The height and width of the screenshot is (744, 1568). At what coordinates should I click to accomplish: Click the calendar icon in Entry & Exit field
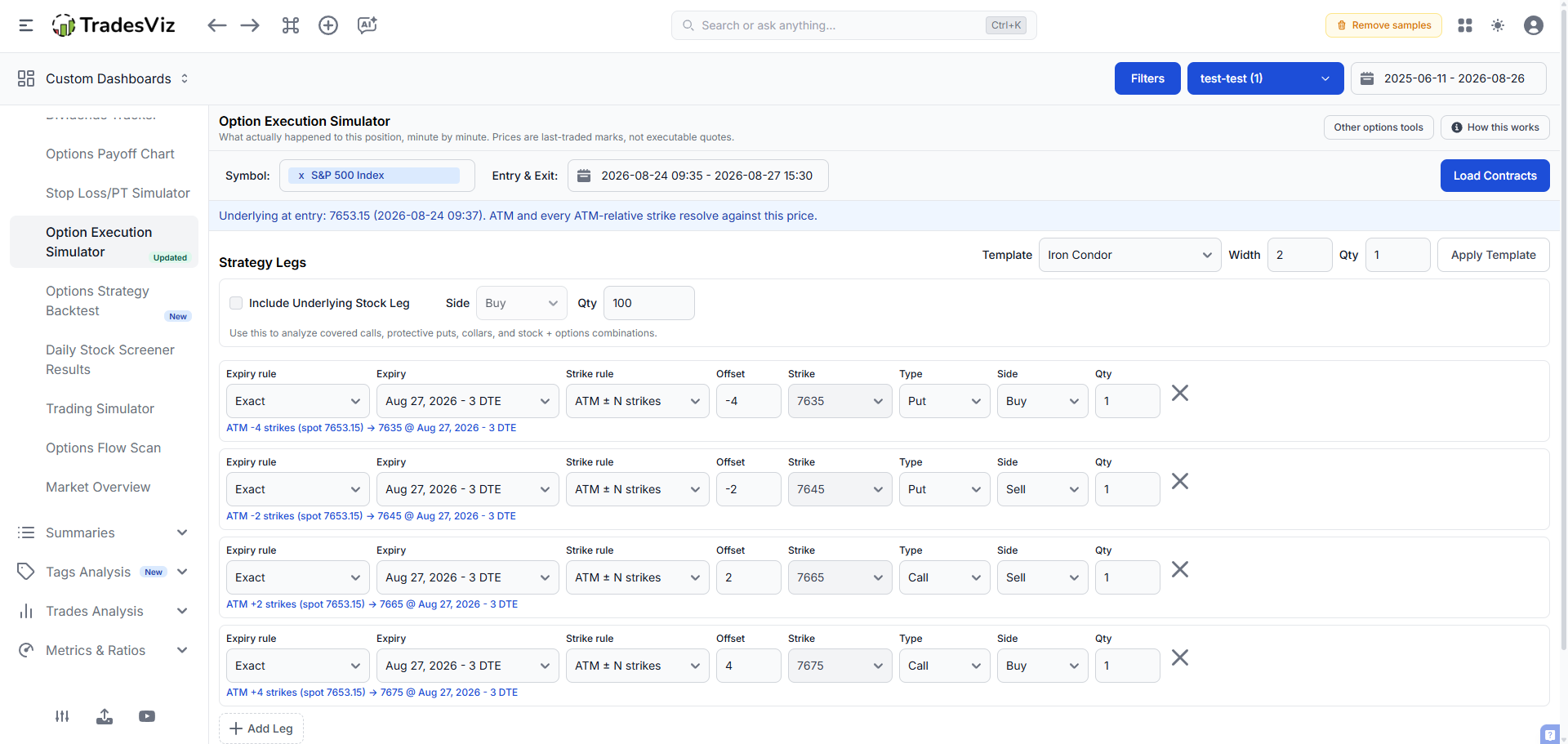(584, 176)
